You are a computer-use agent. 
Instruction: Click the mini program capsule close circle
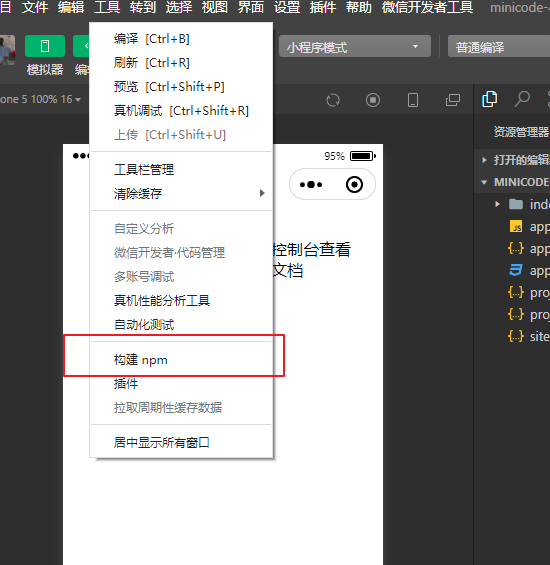coord(354,184)
